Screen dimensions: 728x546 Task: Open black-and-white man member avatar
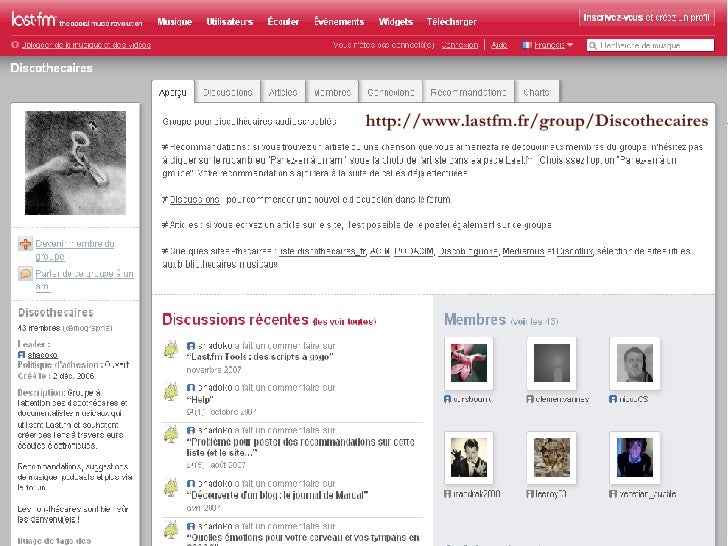469,458
